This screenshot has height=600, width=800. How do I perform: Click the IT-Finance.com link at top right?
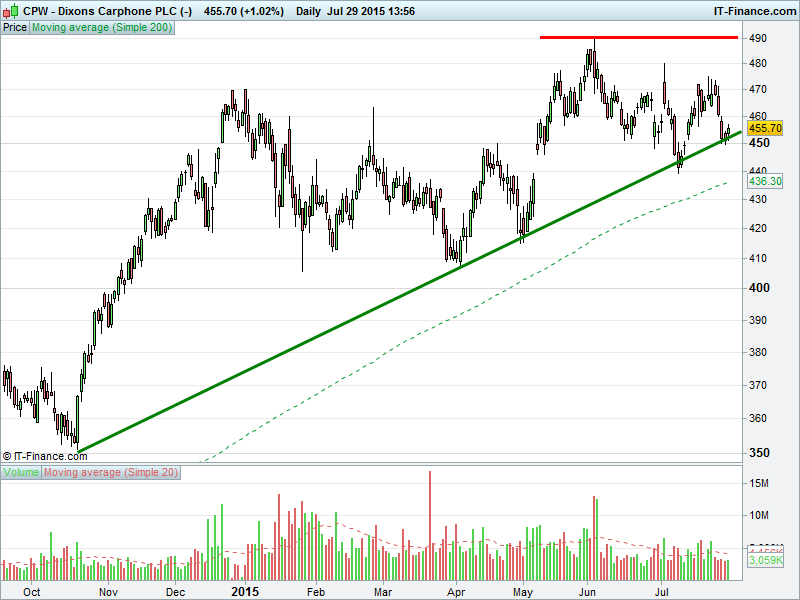tap(754, 11)
